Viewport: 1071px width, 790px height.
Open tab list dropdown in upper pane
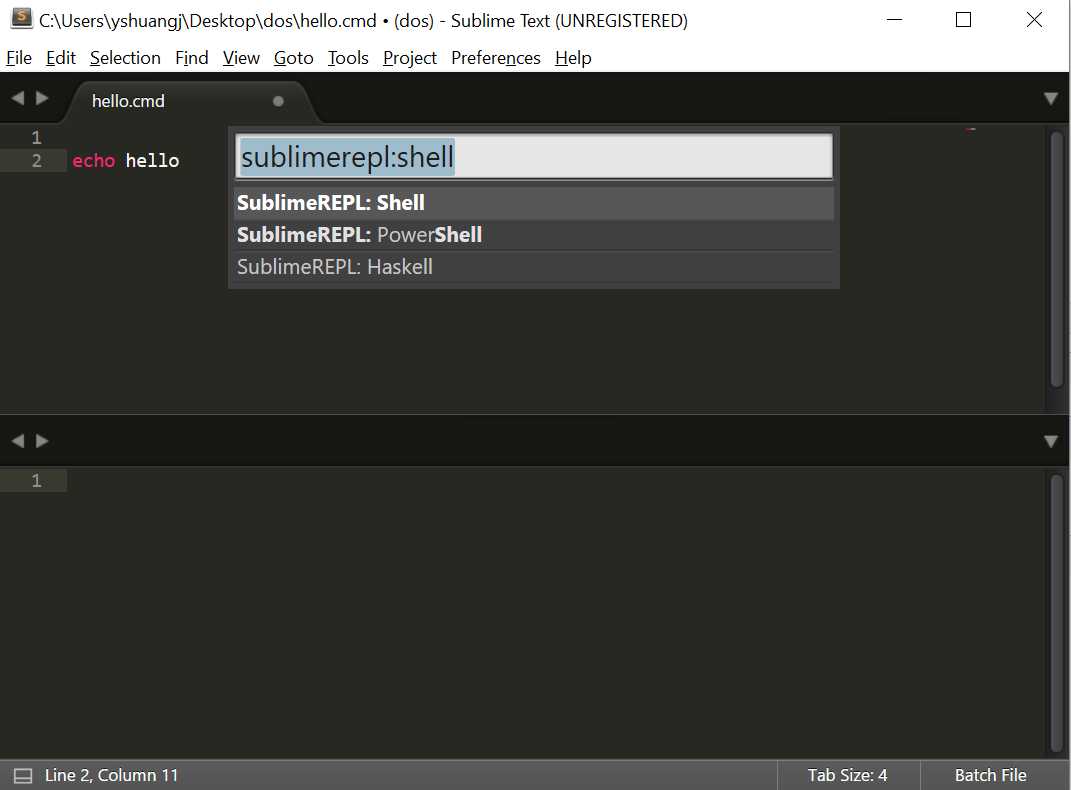click(x=1051, y=99)
